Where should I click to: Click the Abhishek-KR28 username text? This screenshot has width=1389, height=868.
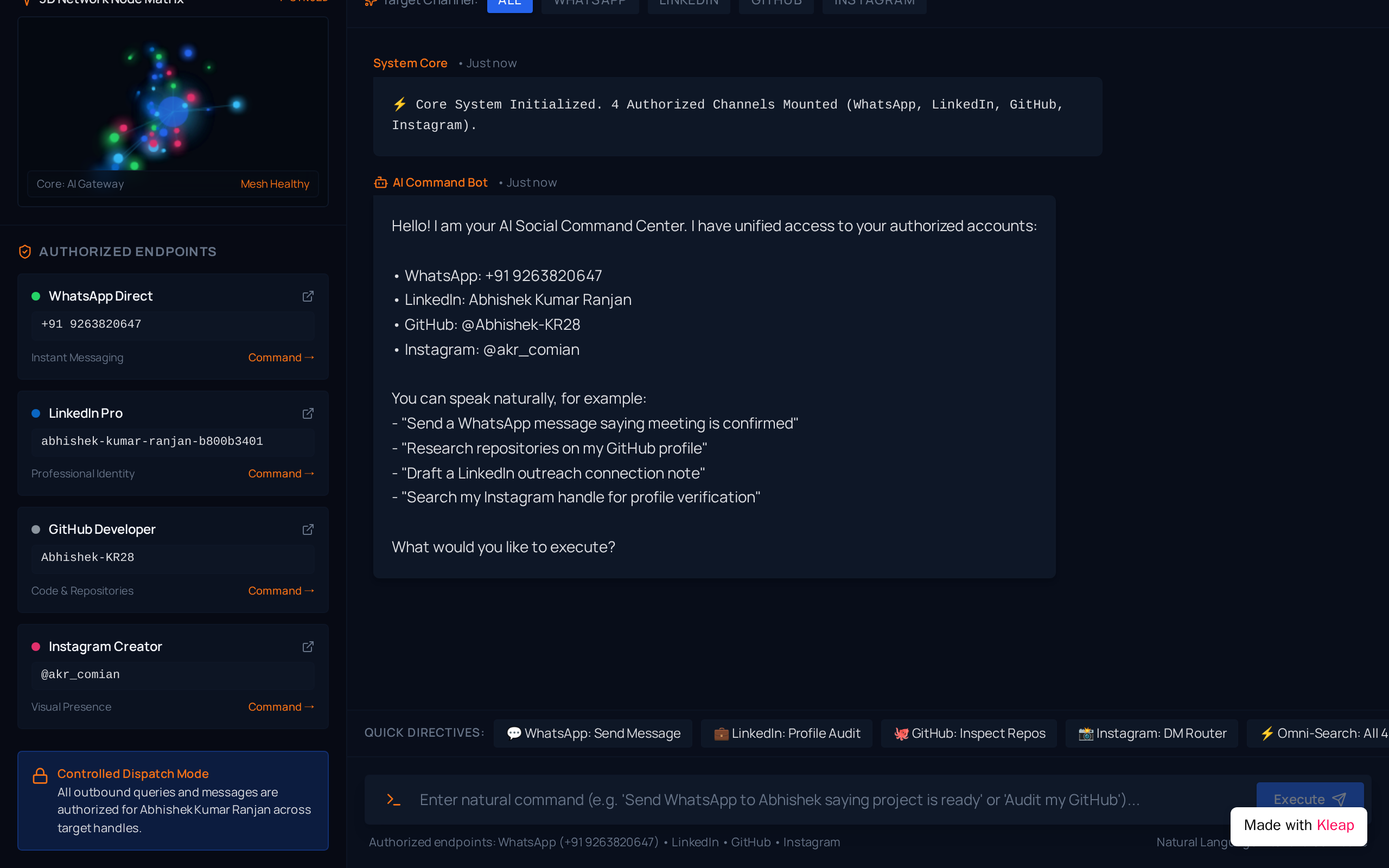pyautogui.click(x=88, y=558)
